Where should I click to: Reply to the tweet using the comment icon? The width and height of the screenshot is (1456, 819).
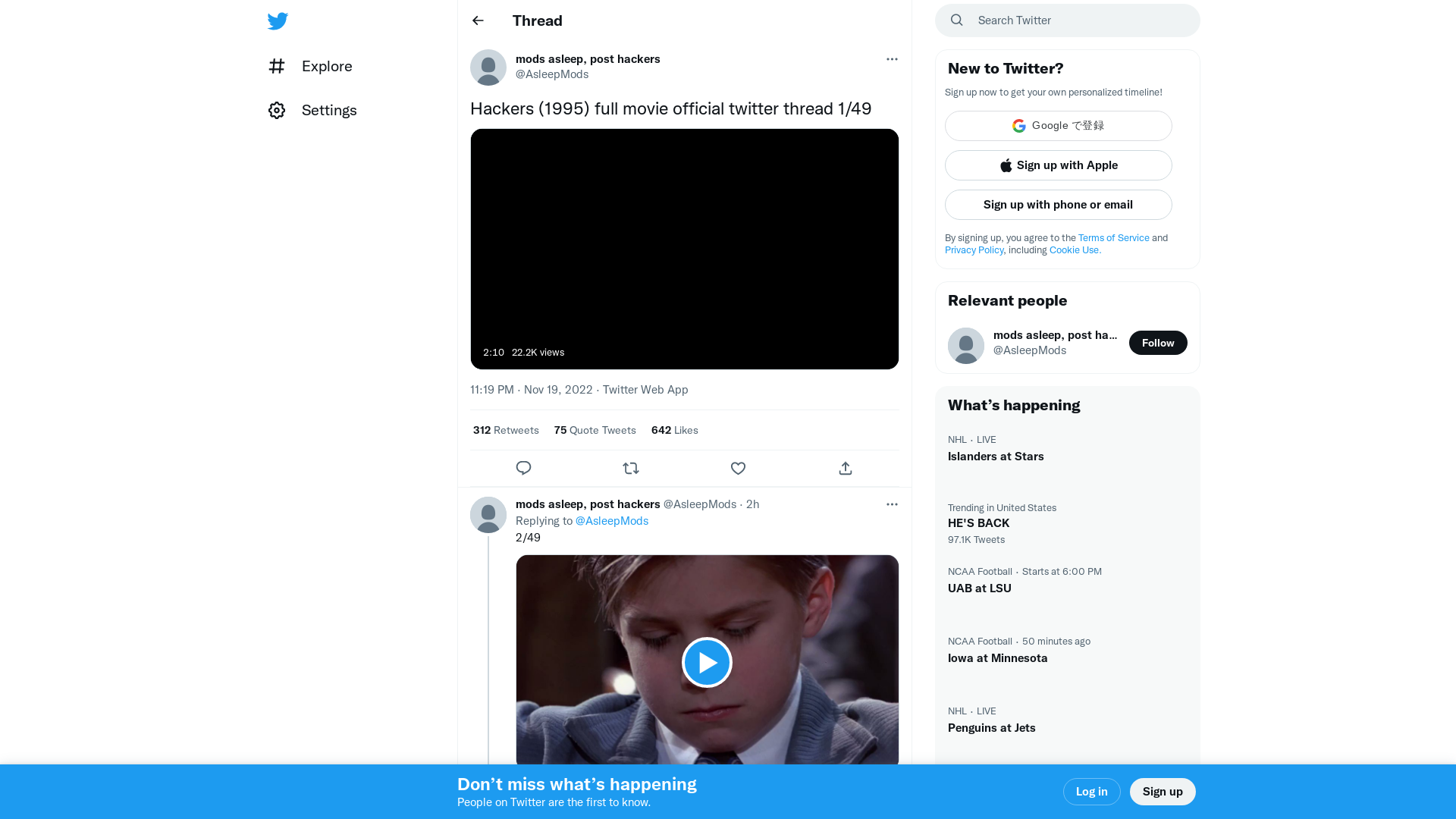(523, 468)
